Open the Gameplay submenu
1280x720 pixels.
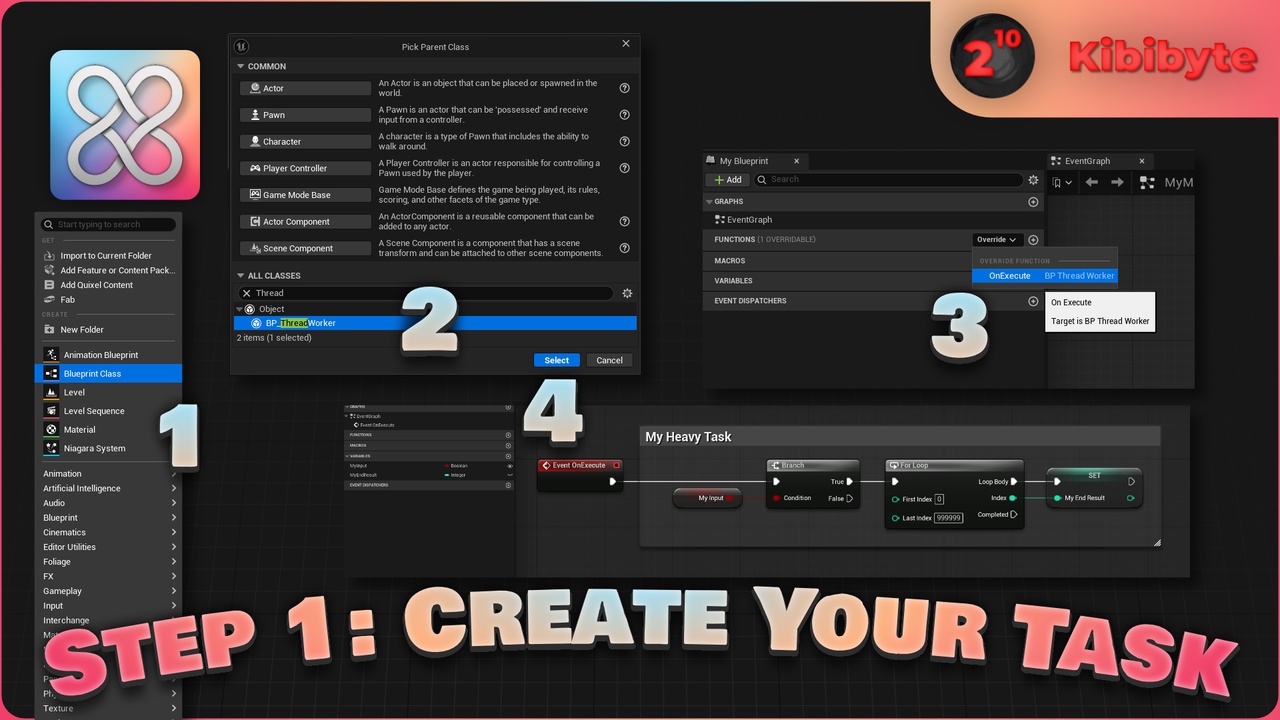pos(108,591)
